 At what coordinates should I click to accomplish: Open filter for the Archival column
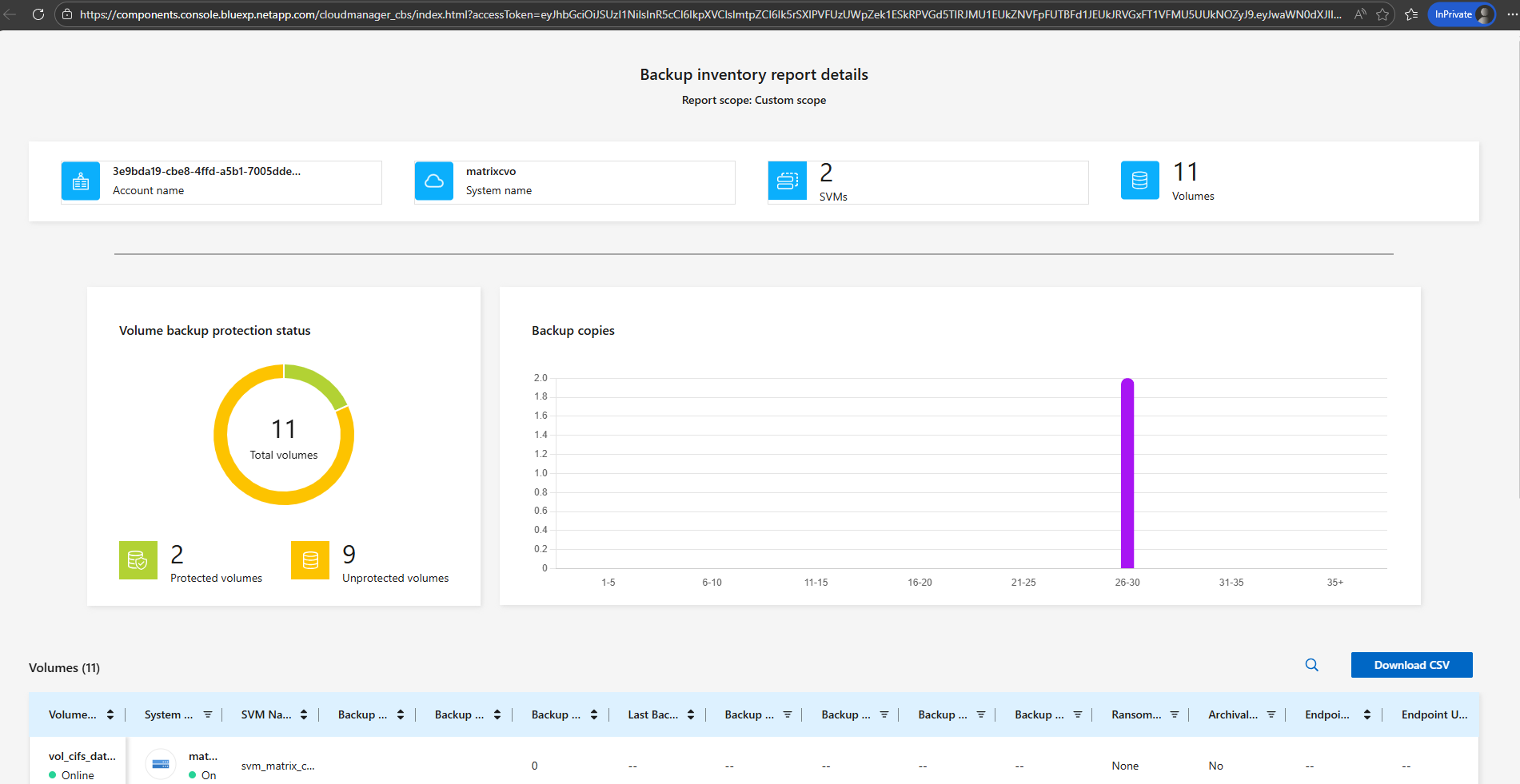click(x=1271, y=714)
